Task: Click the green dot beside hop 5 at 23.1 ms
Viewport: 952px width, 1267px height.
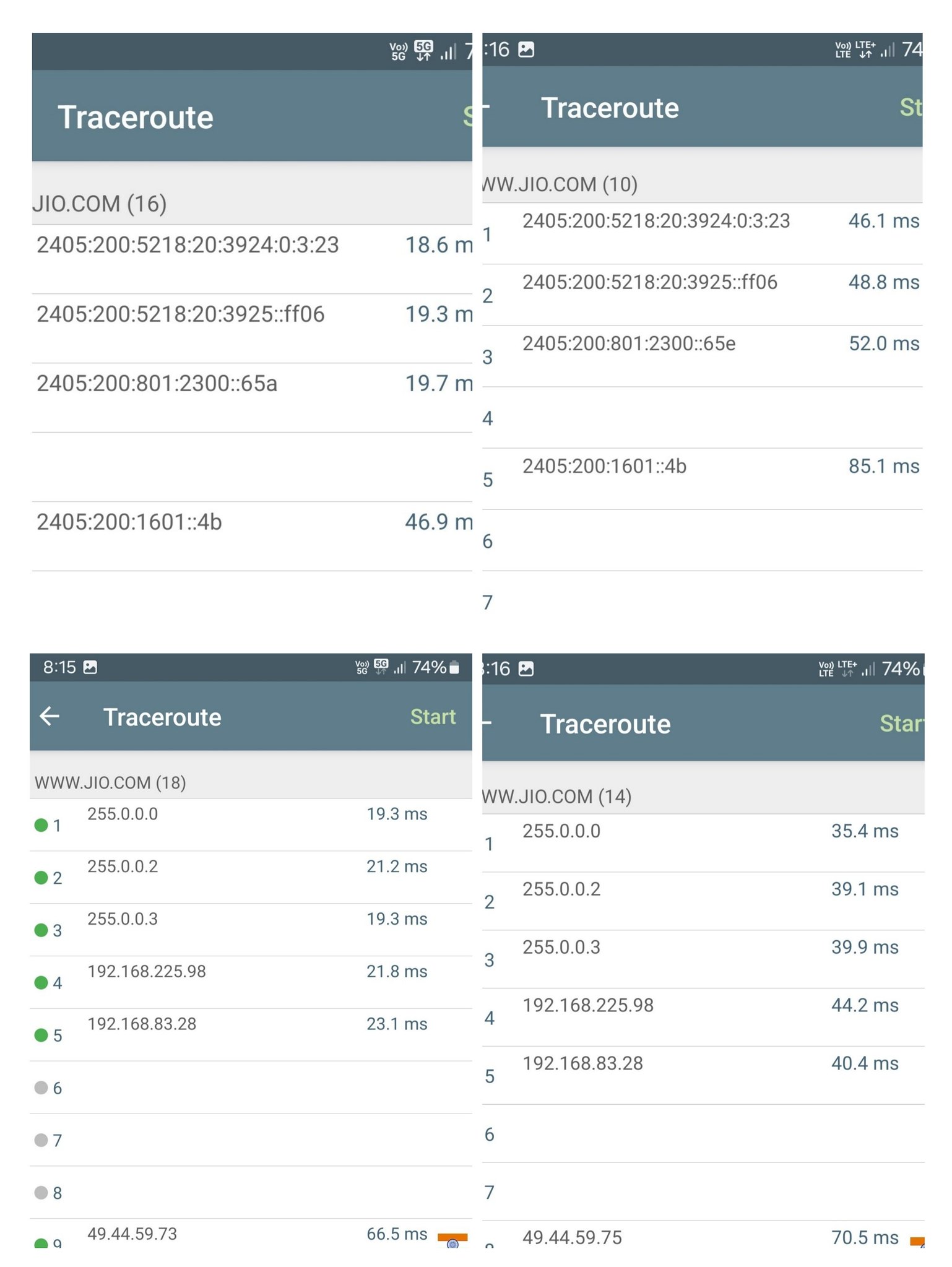Action: click(41, 1035)
